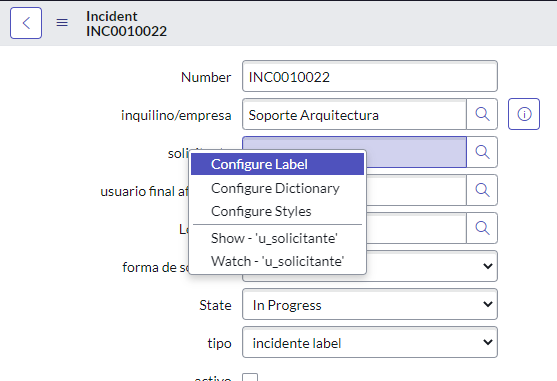This screenshot has height=381, width=557.
Task: Click the back arrow button
Action: click(26, 23)
